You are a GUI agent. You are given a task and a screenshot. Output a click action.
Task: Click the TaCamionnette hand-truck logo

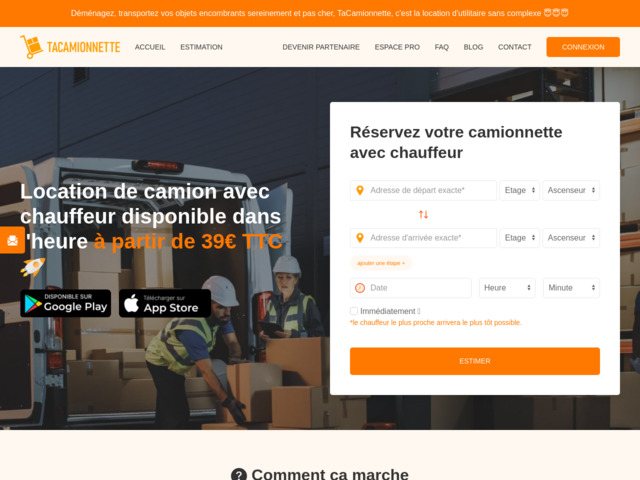click(x=31, y=47)
